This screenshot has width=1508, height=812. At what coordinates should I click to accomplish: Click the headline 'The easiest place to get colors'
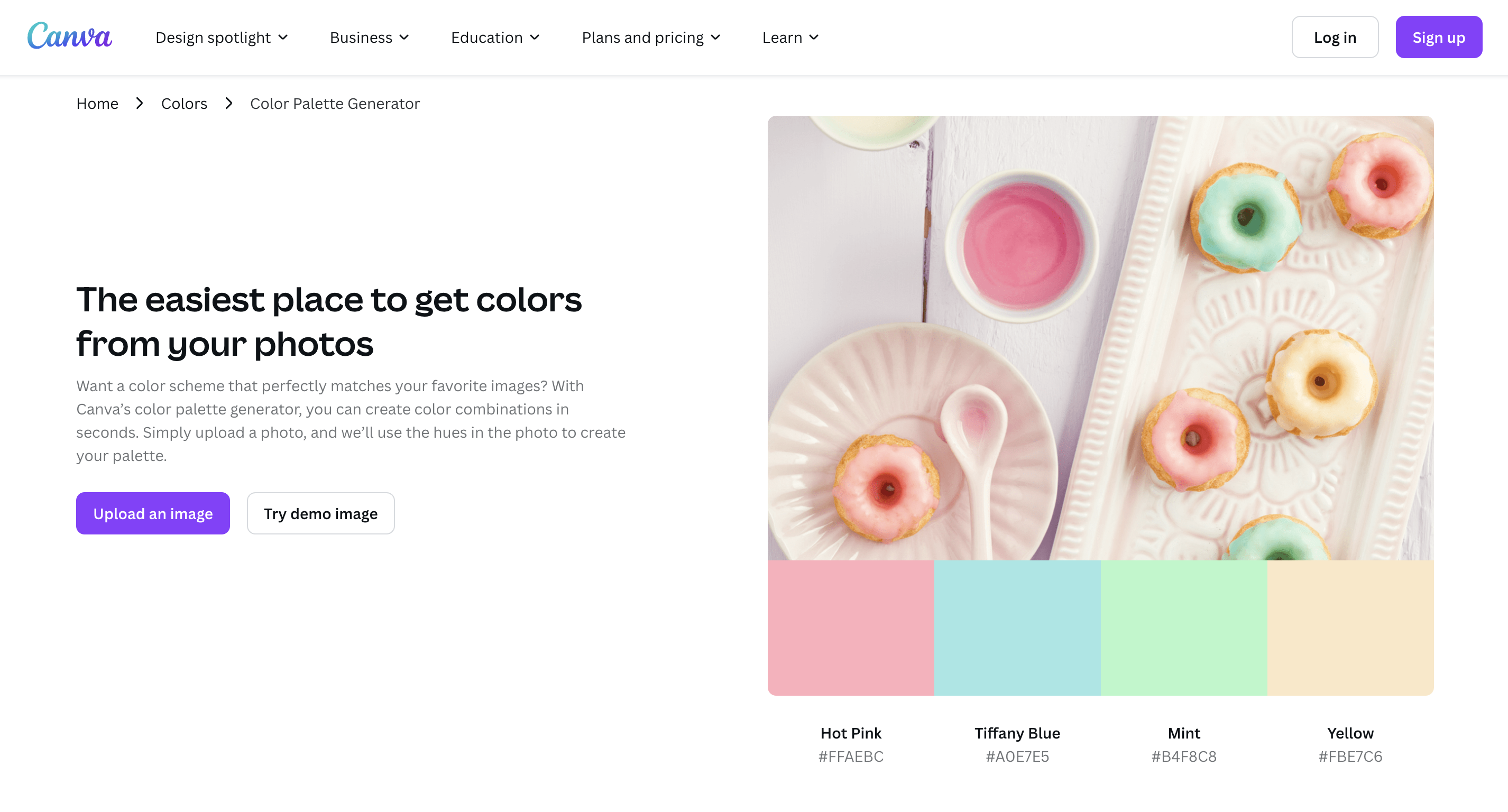tap(329, 300)
